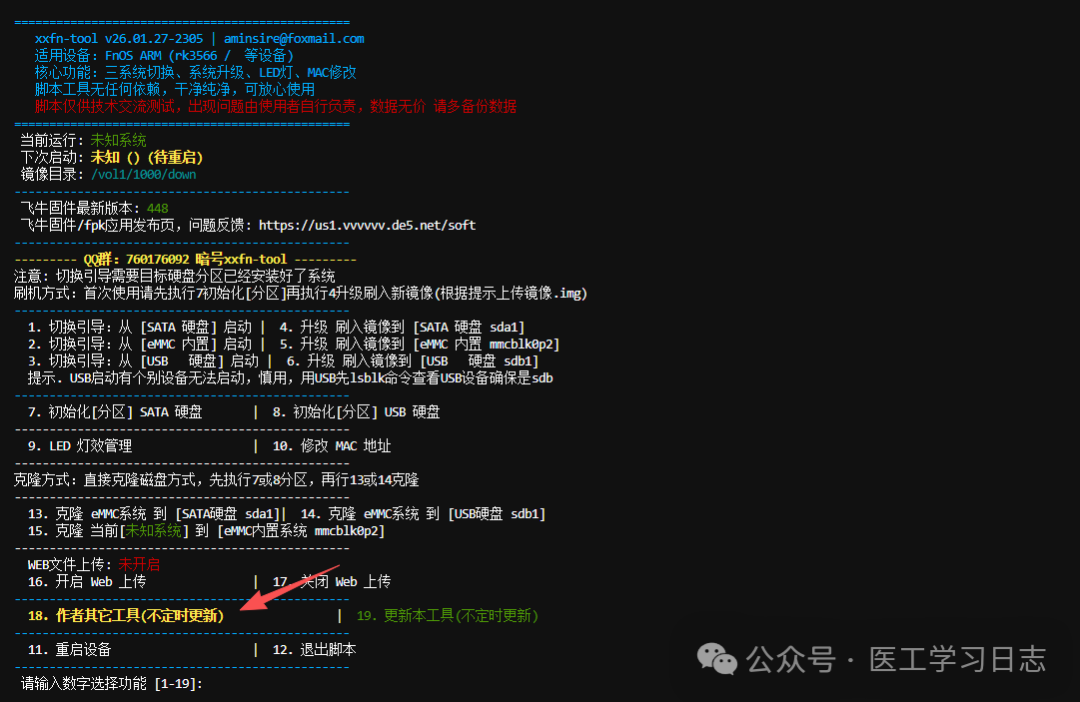Screen dimensions: 1080x702
Task: Select option 8 initialize USB disk partition
Action: [356, 412]
